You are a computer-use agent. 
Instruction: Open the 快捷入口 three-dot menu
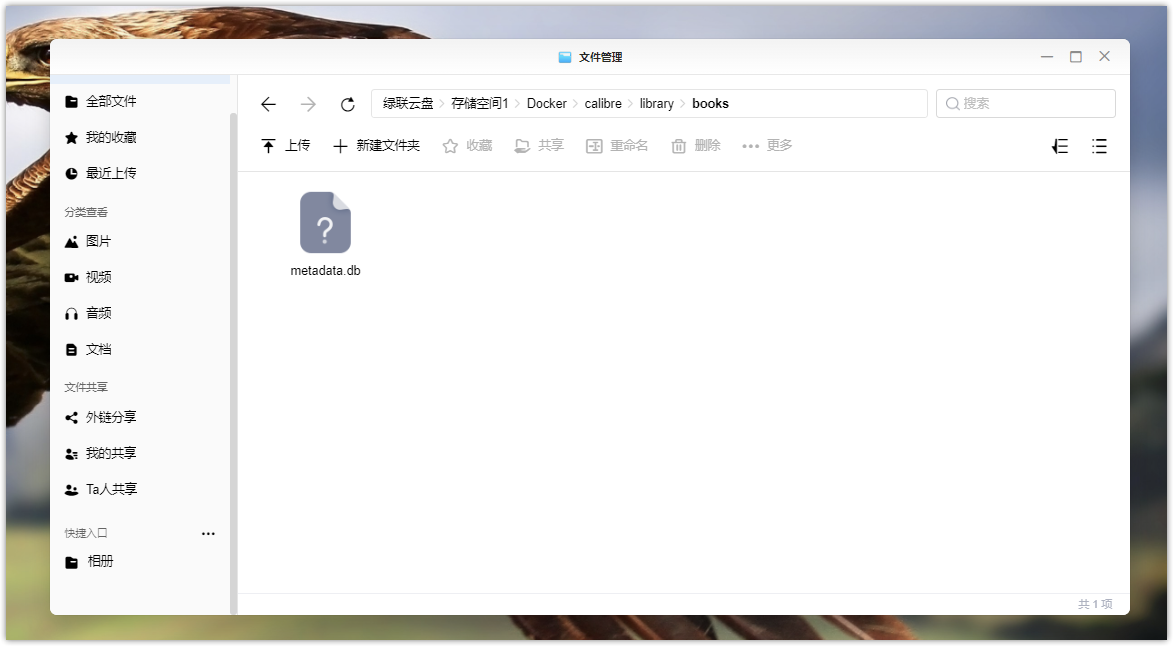[x=208, y=534]
